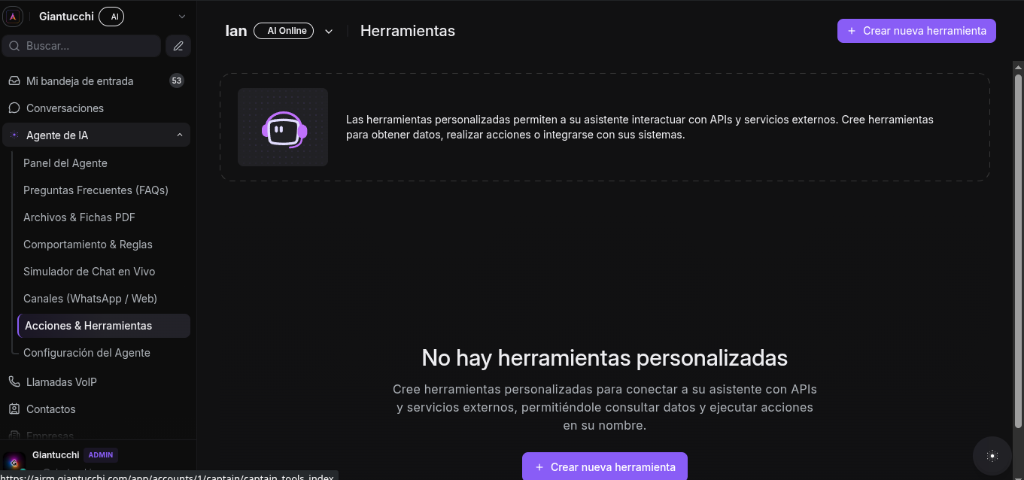Image resolution: width=1024 pixels, height=480 pixels.
Task: Click top-right Crear nueva herramienta button
Action: (916, 31)
